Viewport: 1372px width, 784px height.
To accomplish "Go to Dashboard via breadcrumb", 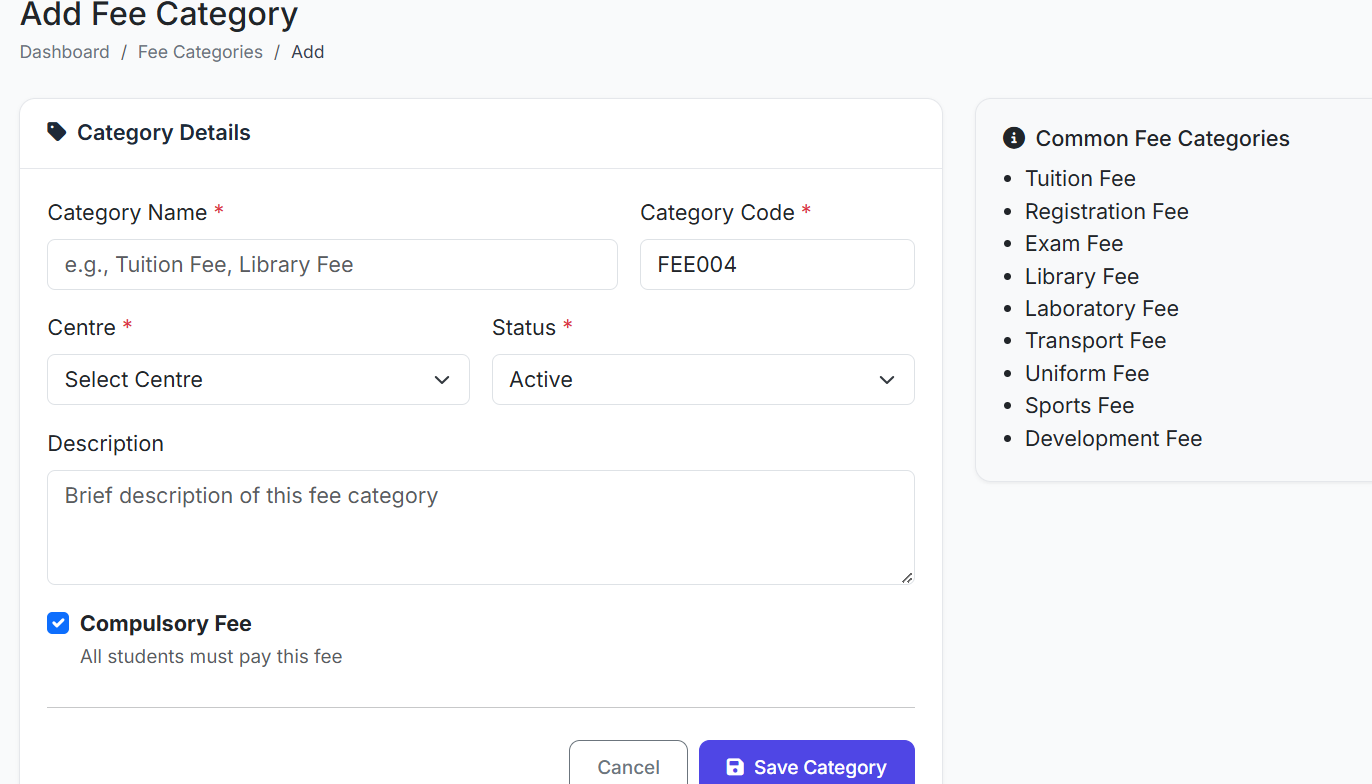I will point(65,52).
